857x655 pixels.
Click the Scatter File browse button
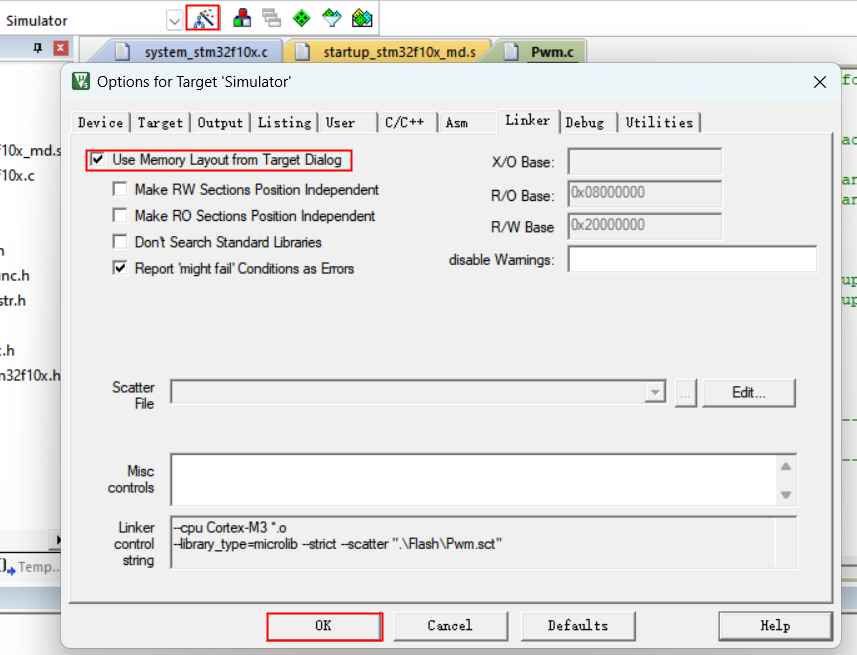[685, 393]
